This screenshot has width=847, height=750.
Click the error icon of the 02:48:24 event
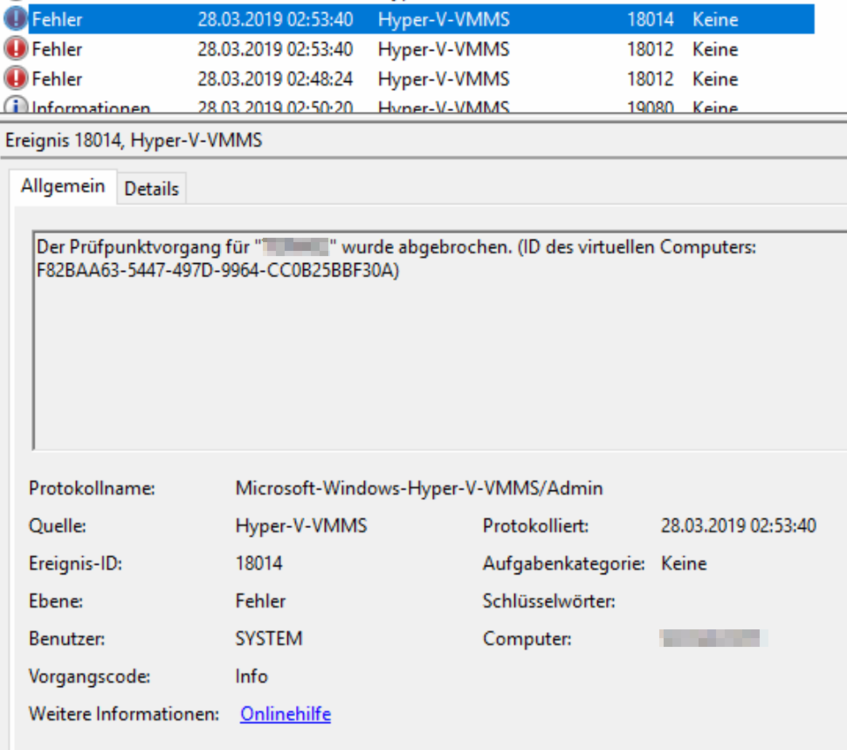[16, 79]
